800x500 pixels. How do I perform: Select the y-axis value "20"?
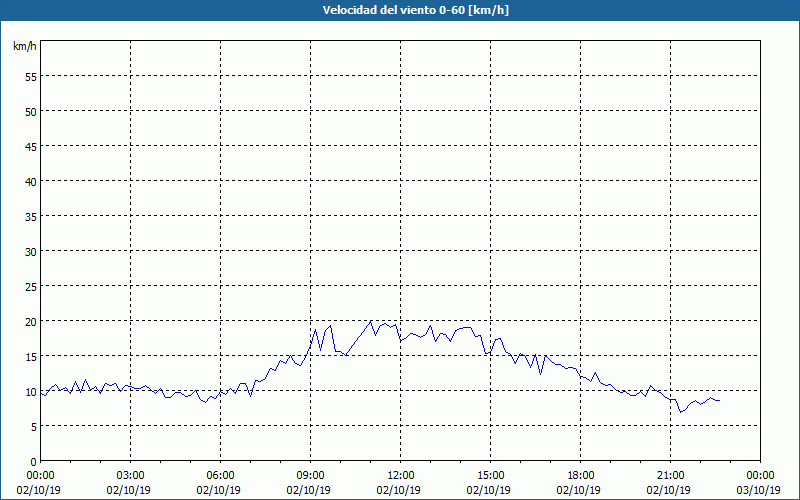(x=31, y=321)
